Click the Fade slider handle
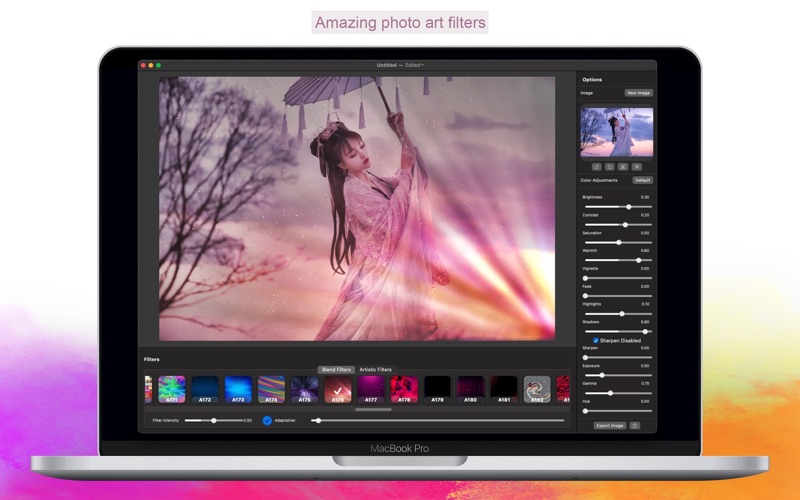The image size is (800, 500). point(585,296)
